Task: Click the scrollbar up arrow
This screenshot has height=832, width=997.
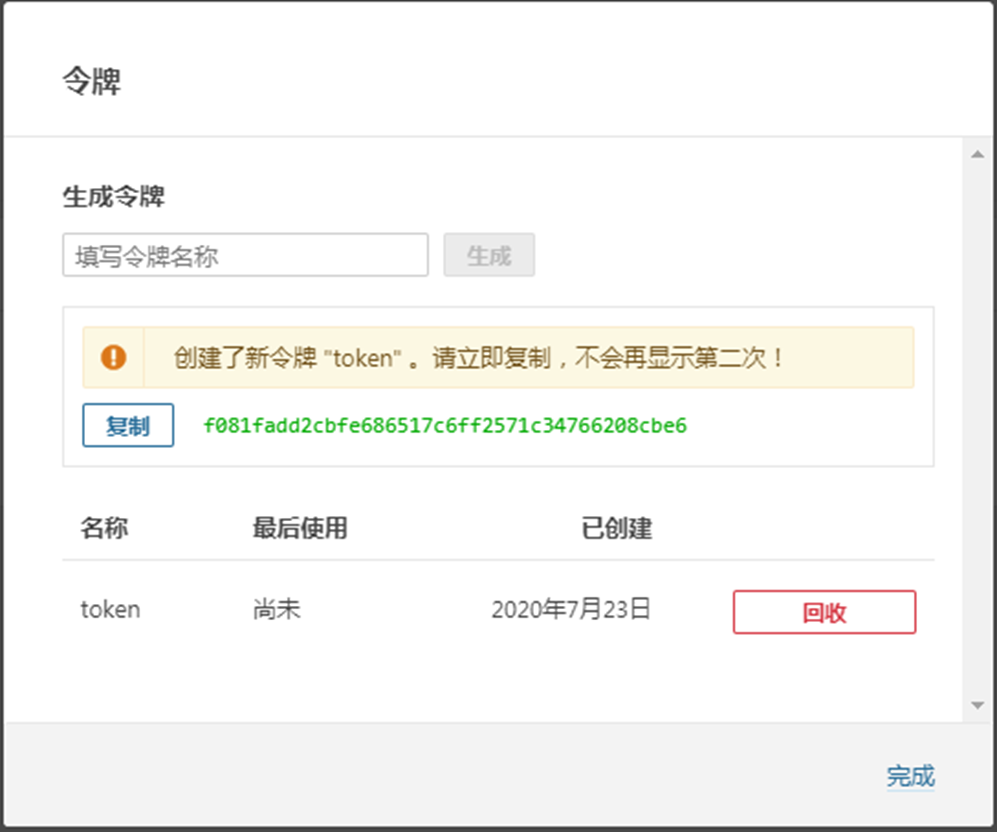Action: (978, 154)
